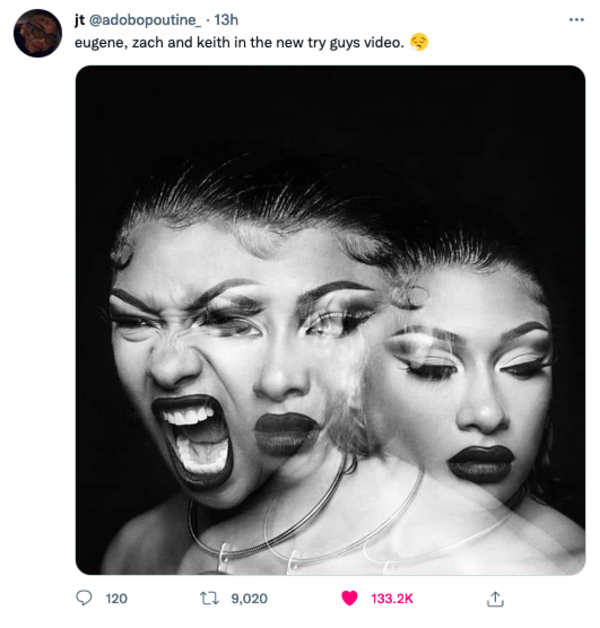The image size is (600, 628).
Task: Click the 133.2K likes count
Action: [x=392, y=598]
